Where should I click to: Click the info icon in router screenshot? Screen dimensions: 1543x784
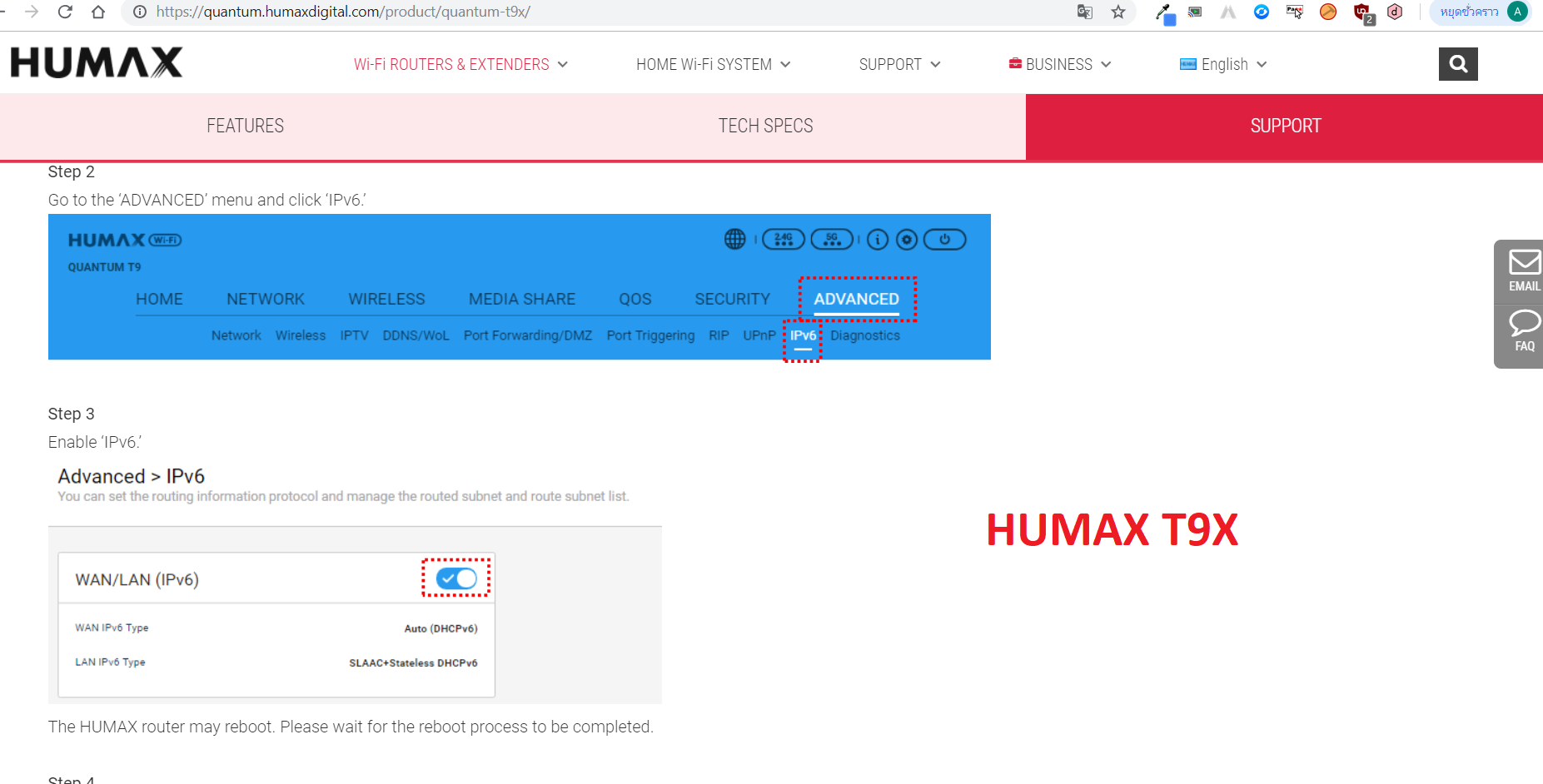pyautogui.click(x=878, y=240)
